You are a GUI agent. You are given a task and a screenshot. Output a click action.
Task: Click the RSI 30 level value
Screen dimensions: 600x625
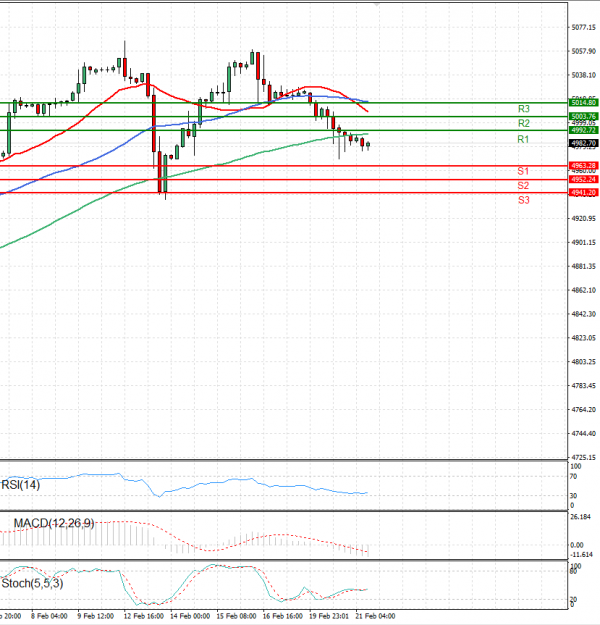point(574,496)
